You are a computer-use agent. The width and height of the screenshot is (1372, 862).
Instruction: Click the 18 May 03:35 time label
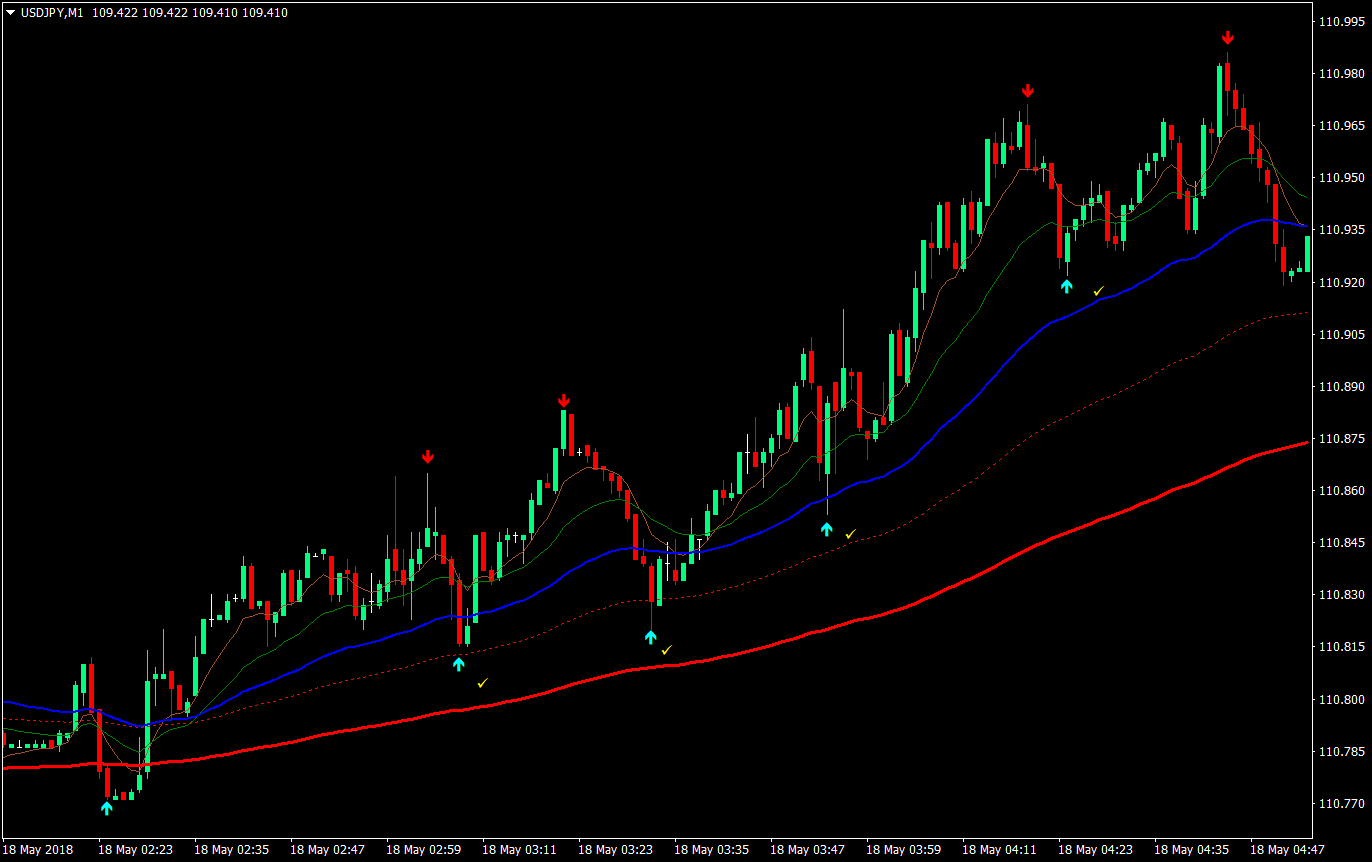(712, 849)
